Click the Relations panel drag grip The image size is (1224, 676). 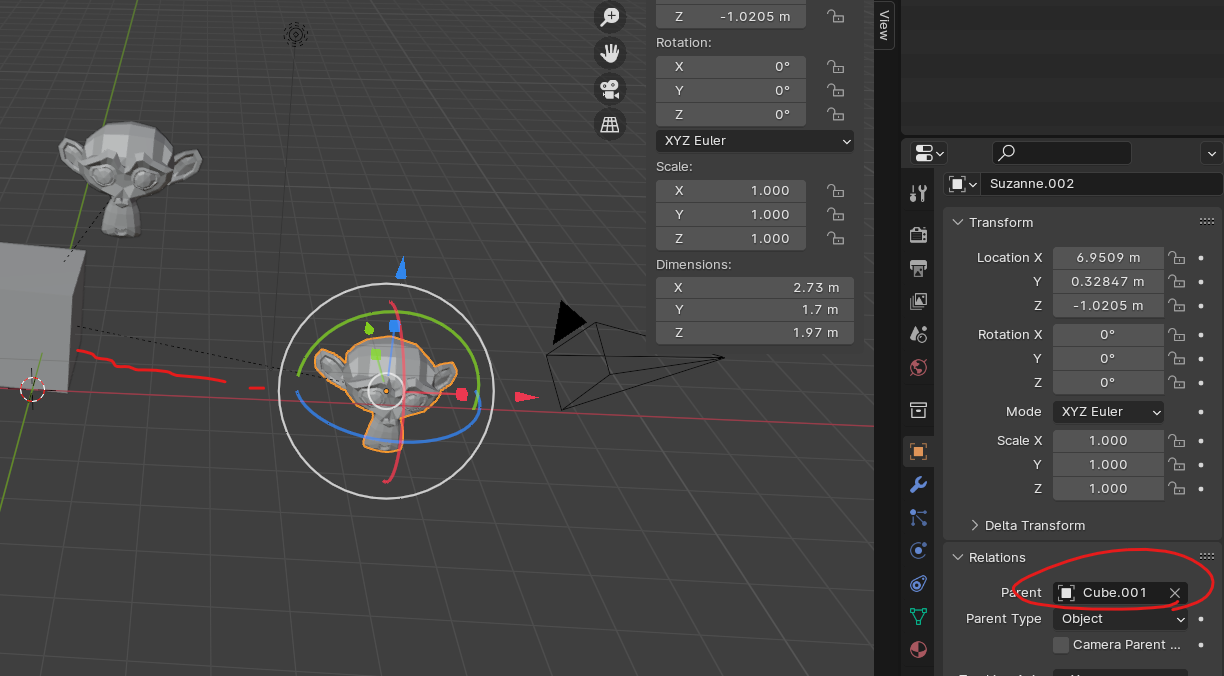point(1207,557)
